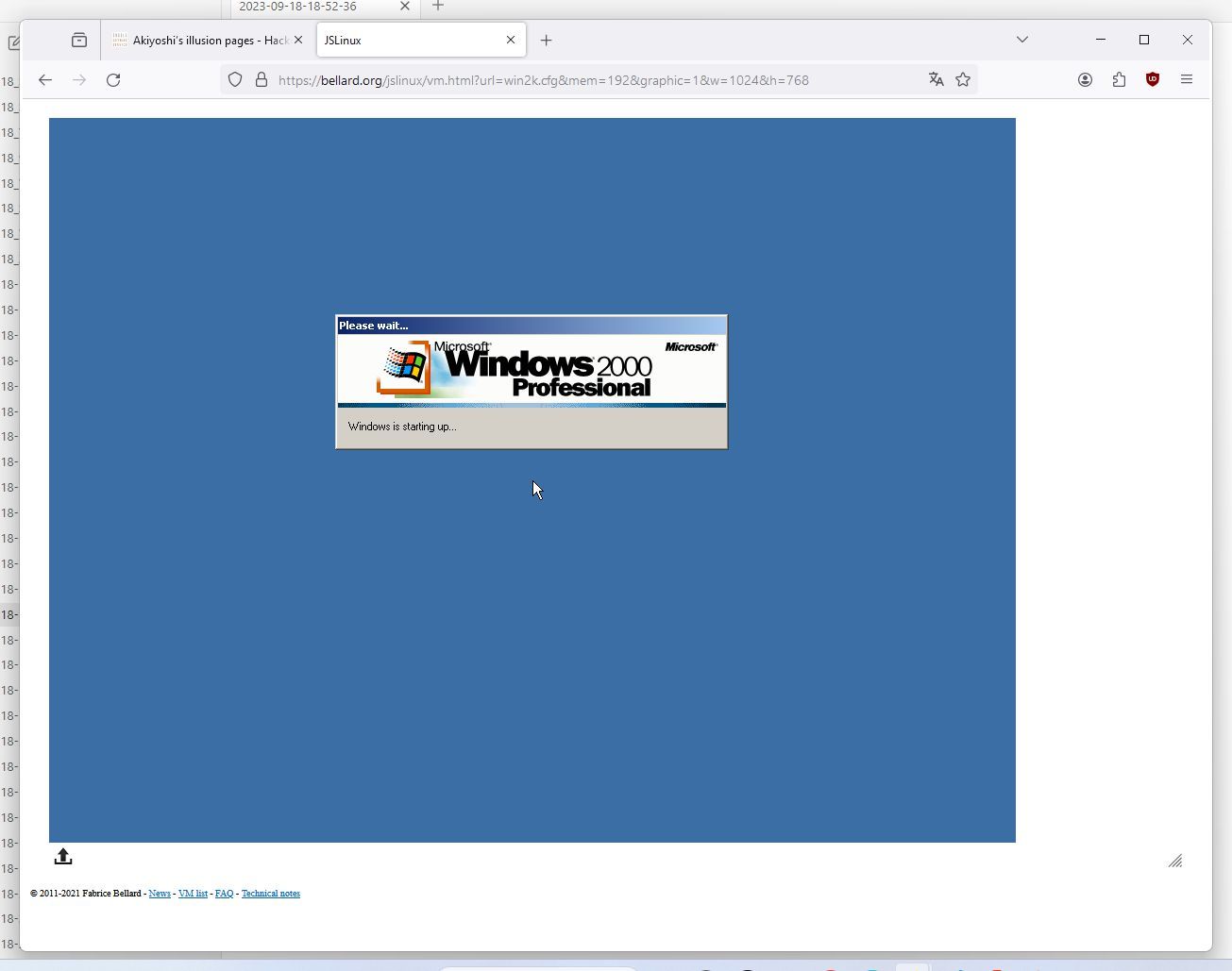Close the Akiyoshi's illusion pages tab
1232x971 pixels.
pos(298,41)
